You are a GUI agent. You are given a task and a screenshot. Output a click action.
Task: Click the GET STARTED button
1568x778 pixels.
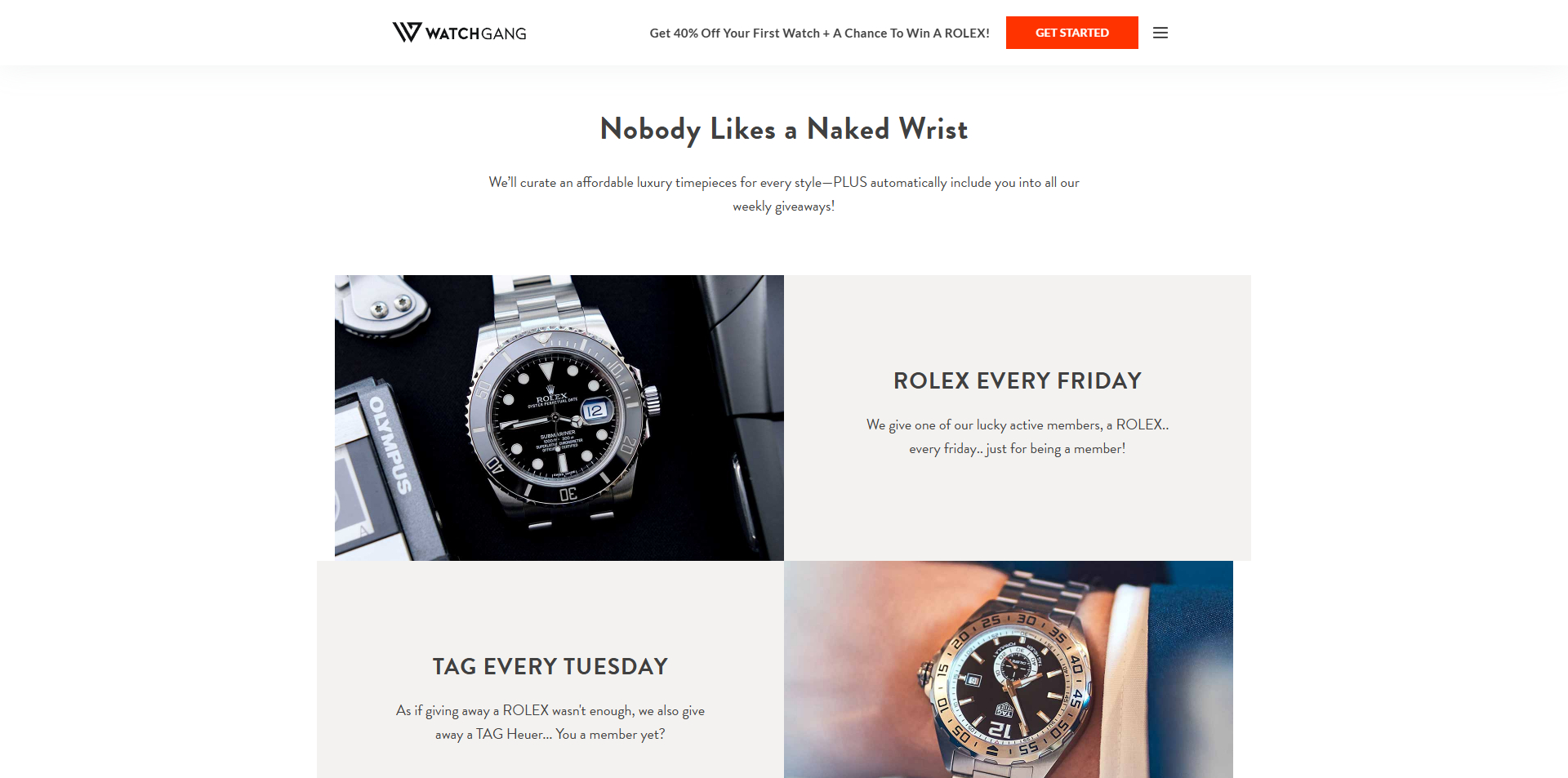coord(1071,33)
